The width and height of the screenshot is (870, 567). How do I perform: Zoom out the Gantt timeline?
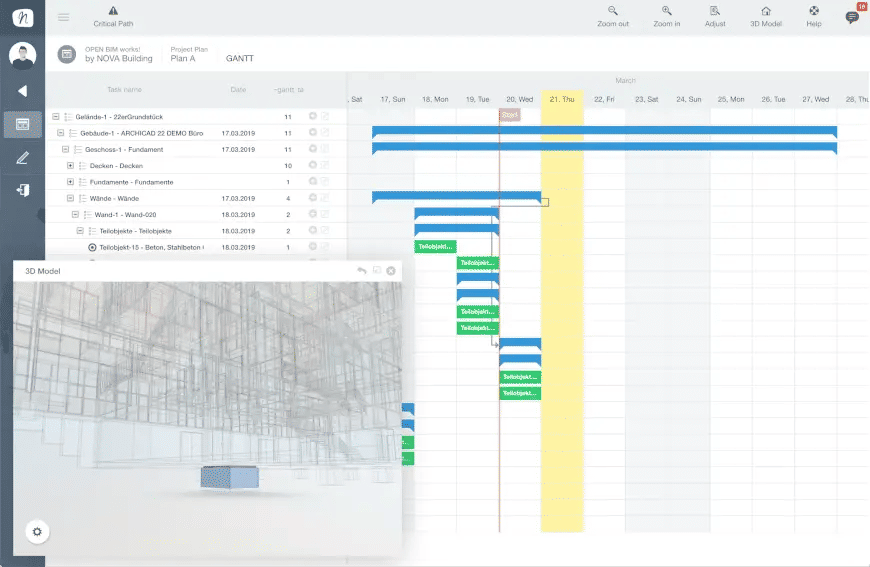(613, 16)
